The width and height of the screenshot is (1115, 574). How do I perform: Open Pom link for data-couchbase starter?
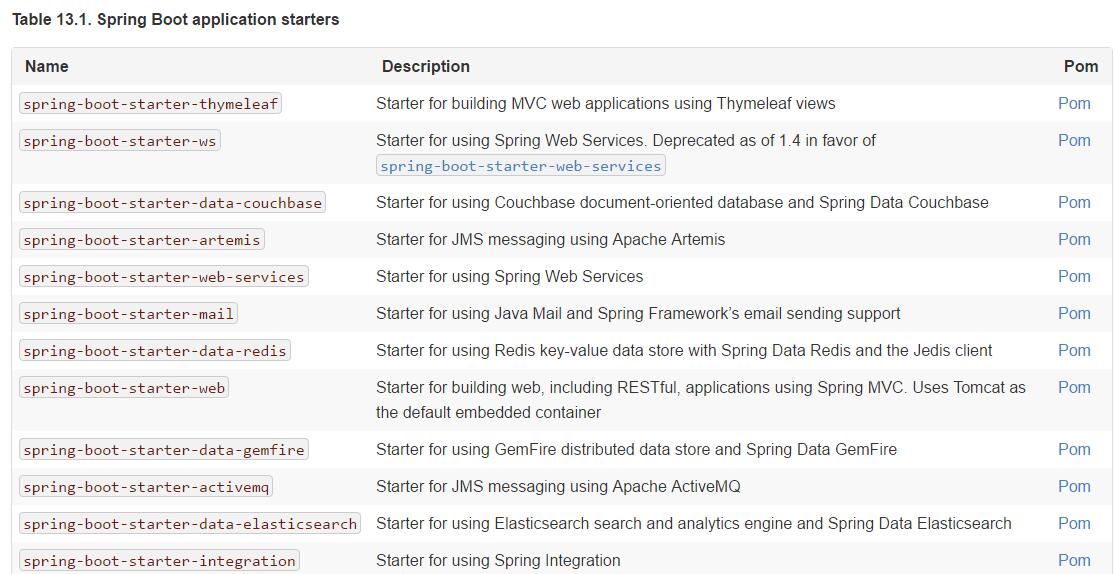click(x=1074, y=202)
